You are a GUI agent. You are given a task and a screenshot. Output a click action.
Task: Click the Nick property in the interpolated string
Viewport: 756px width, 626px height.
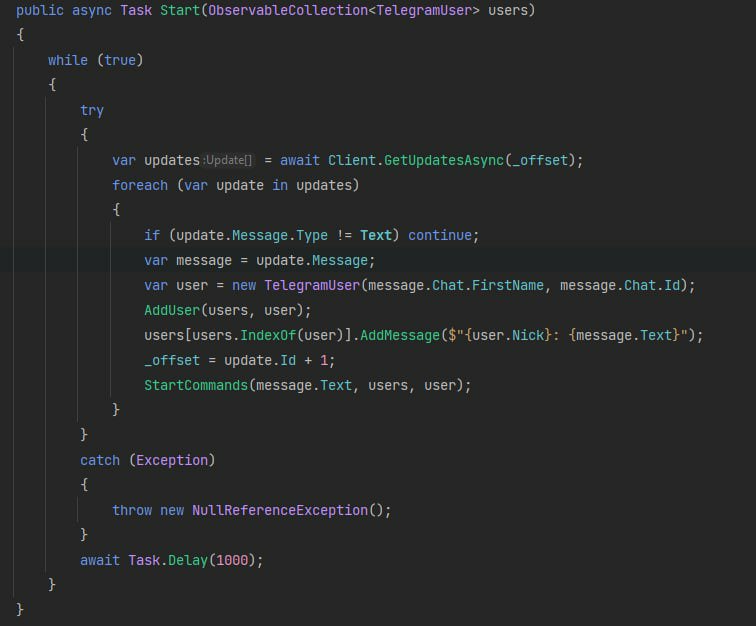click(528, 335)
